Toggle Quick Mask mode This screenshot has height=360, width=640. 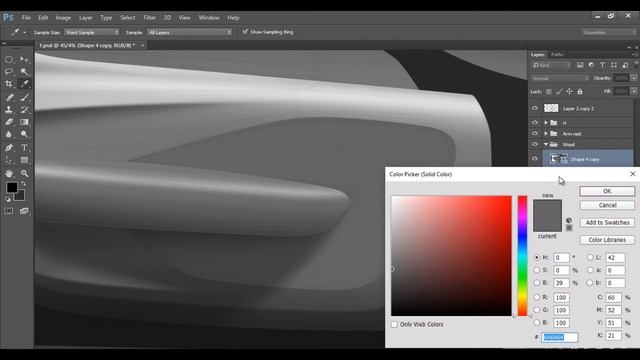9,211
